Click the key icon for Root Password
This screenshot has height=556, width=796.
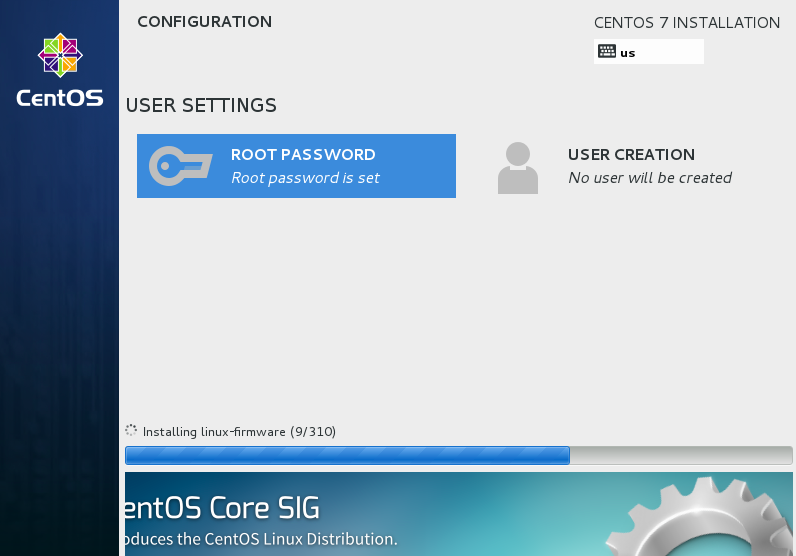(x=180, y=166)
